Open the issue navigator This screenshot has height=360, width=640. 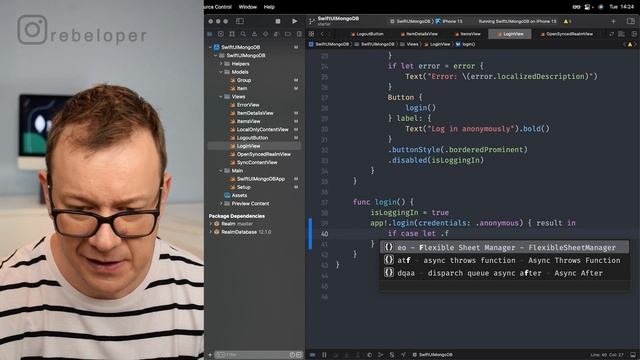tap(254, 34)
